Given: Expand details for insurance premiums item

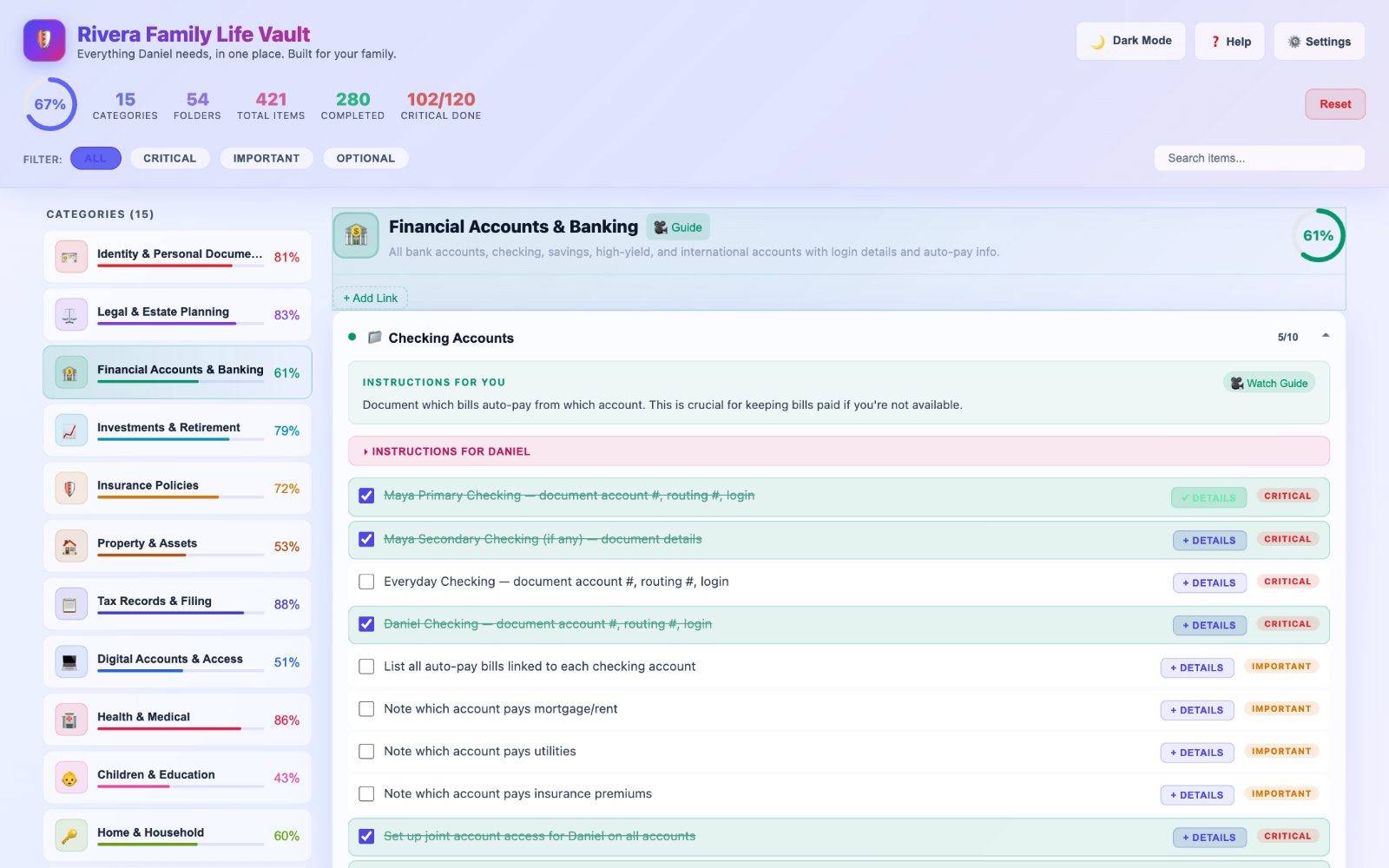Looking at the screenshot, I should point(1197,795).
